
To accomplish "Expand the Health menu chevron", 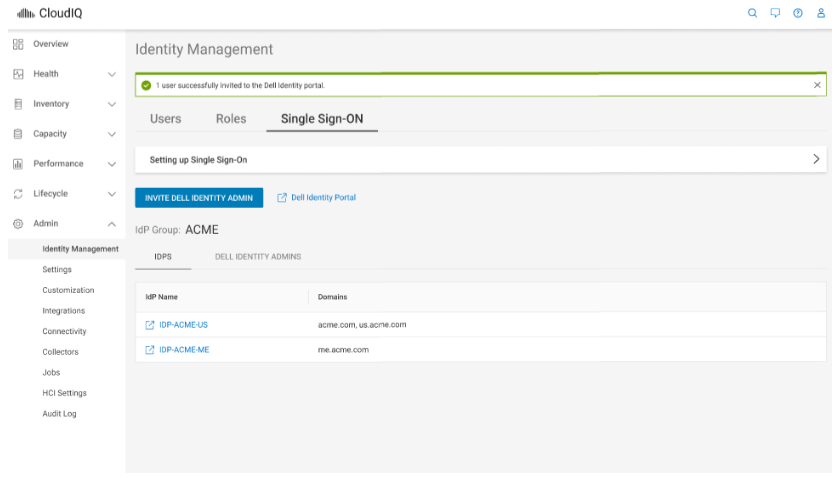I will (x=111, y=74).
